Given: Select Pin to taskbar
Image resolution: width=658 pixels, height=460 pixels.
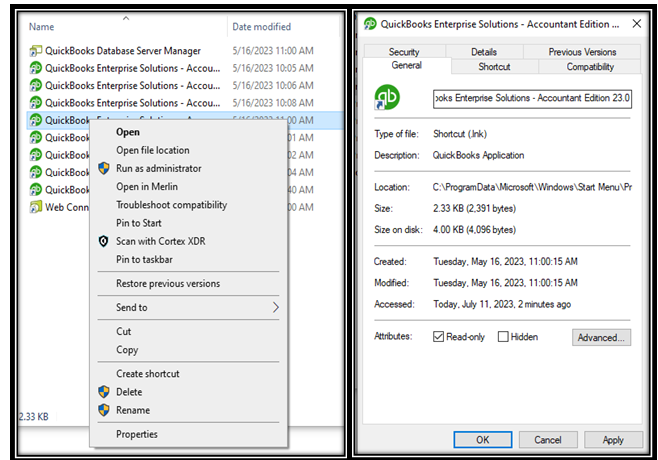Looking at the screenshot, I should 144,260.
